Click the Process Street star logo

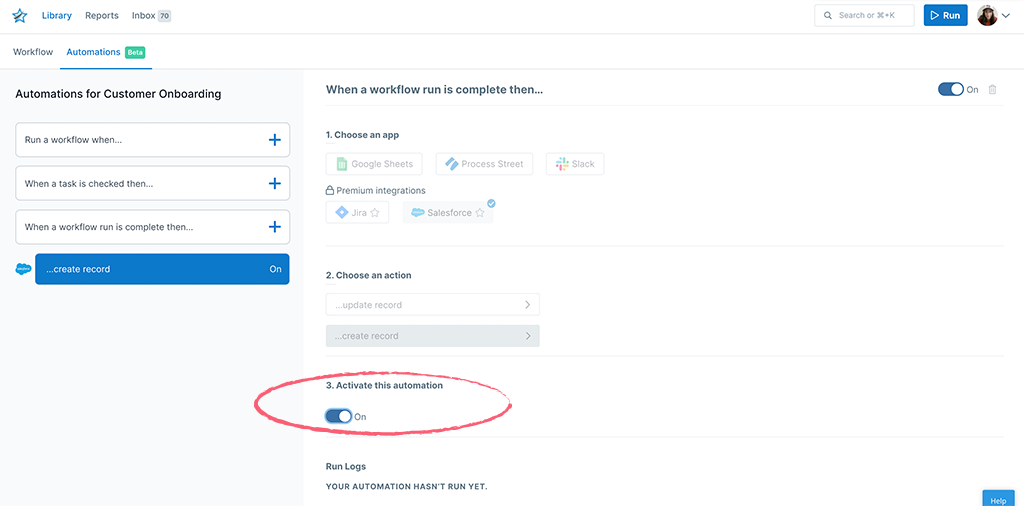pyautogui.click(x=20, y=16)
